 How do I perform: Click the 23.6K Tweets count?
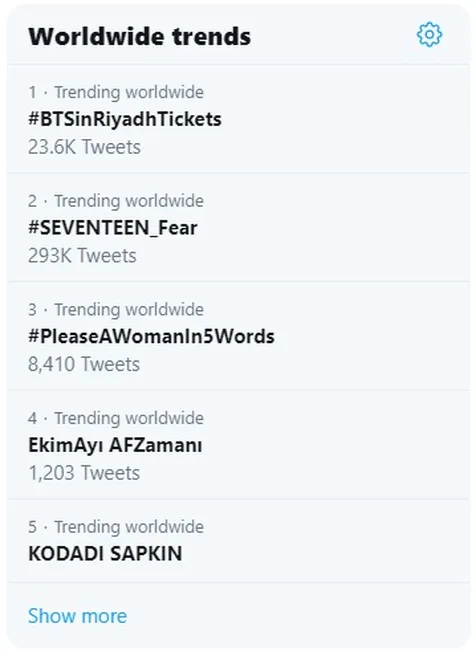84,147
